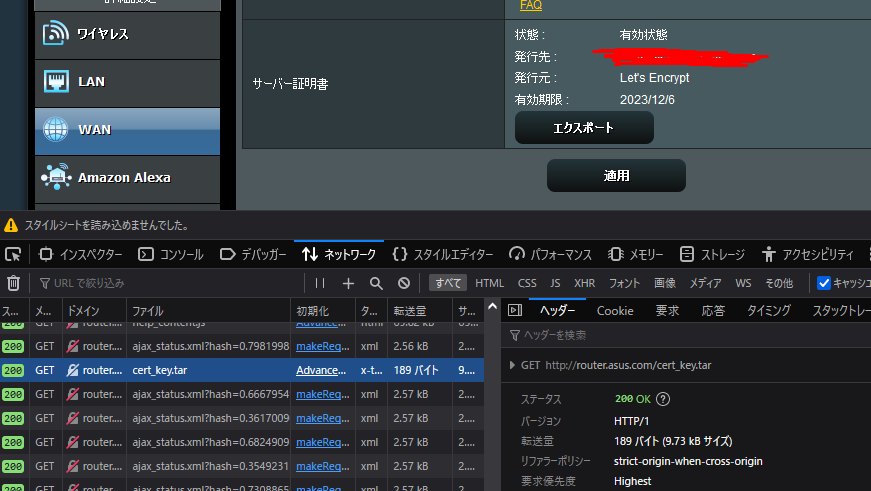Focus the URL で絞り込み filter field
The width and height of the screenshot is (871, 491).
[169, 283]
